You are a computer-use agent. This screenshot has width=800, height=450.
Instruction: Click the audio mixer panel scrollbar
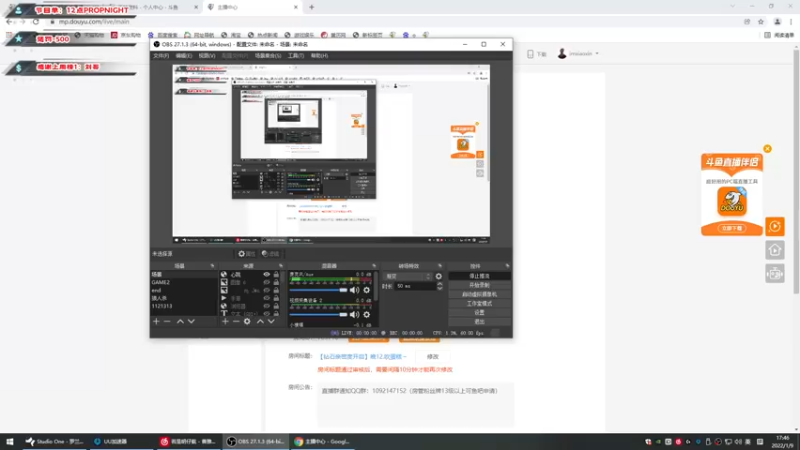377,286
